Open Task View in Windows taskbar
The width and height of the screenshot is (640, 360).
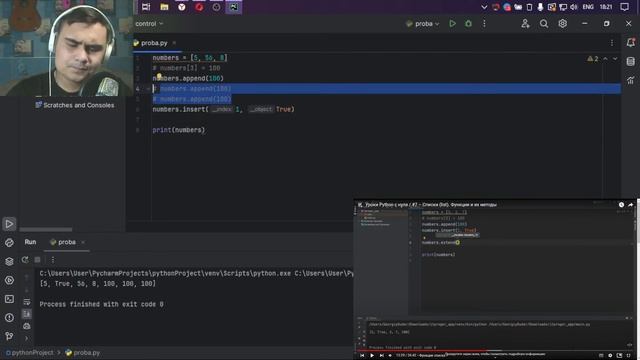point(146,7)
